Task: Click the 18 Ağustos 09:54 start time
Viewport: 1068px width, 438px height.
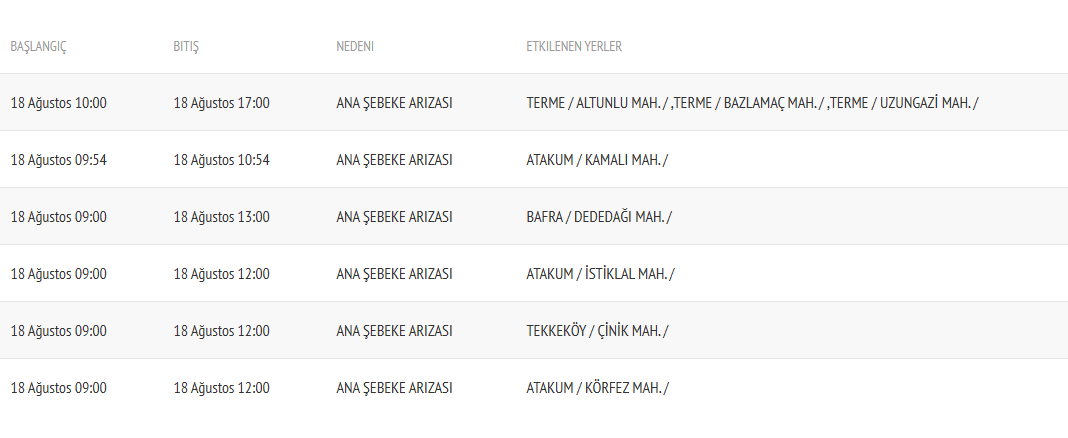Action: (x=58, y=160)
